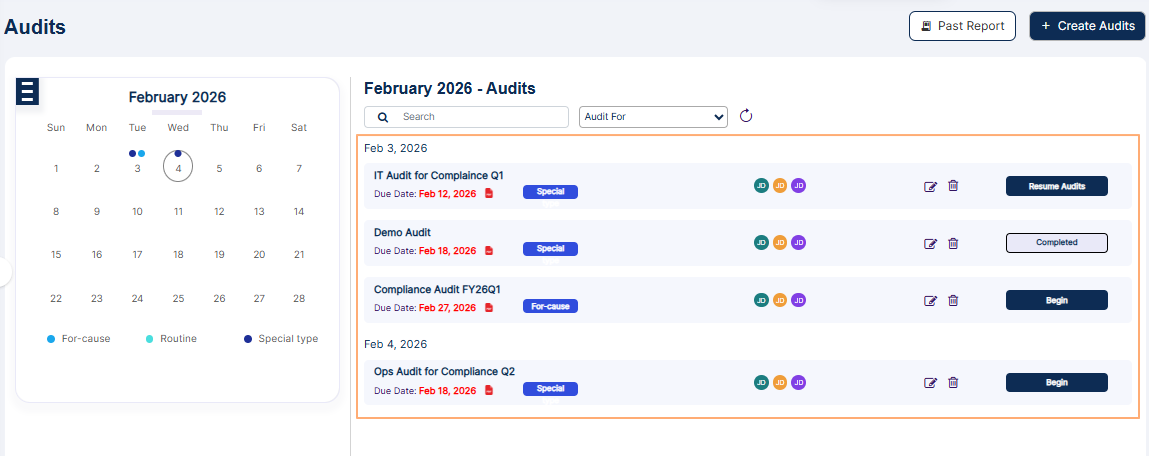Viewport: 1149px width, 456px height.
Task: Click Resume Audits for IT Audit
Action: tap(1056, 186)
